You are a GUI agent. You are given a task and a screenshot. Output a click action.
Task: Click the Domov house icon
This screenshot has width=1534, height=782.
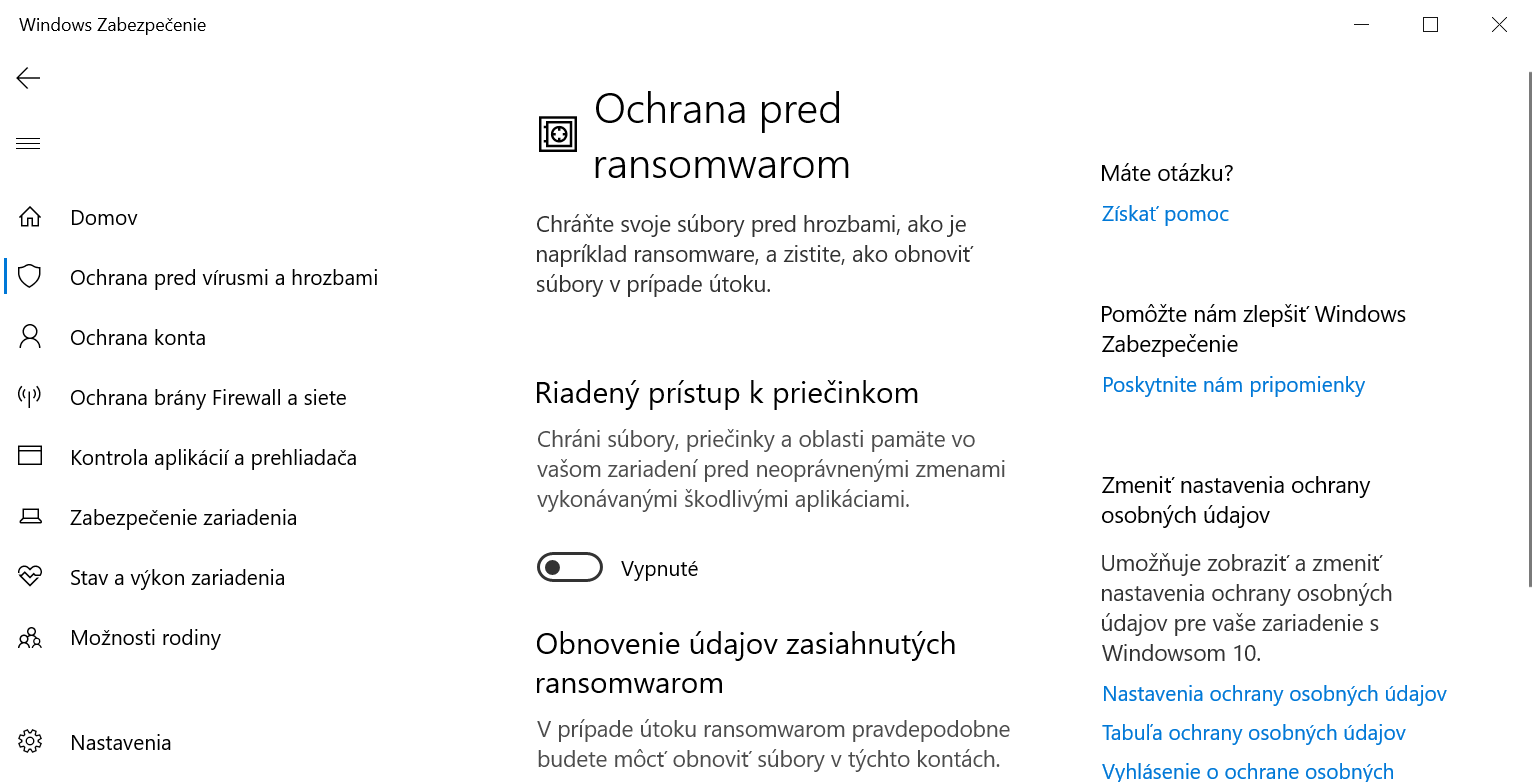pos(30,217)
